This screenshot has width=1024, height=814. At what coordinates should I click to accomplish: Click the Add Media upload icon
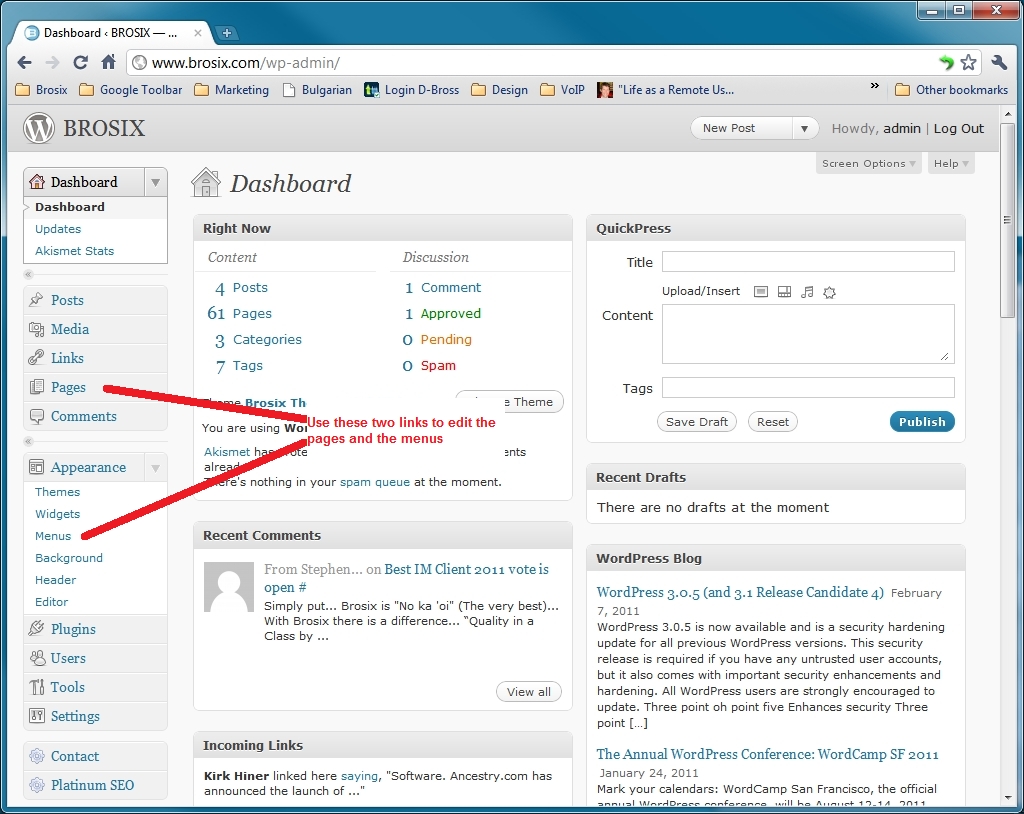829,292
